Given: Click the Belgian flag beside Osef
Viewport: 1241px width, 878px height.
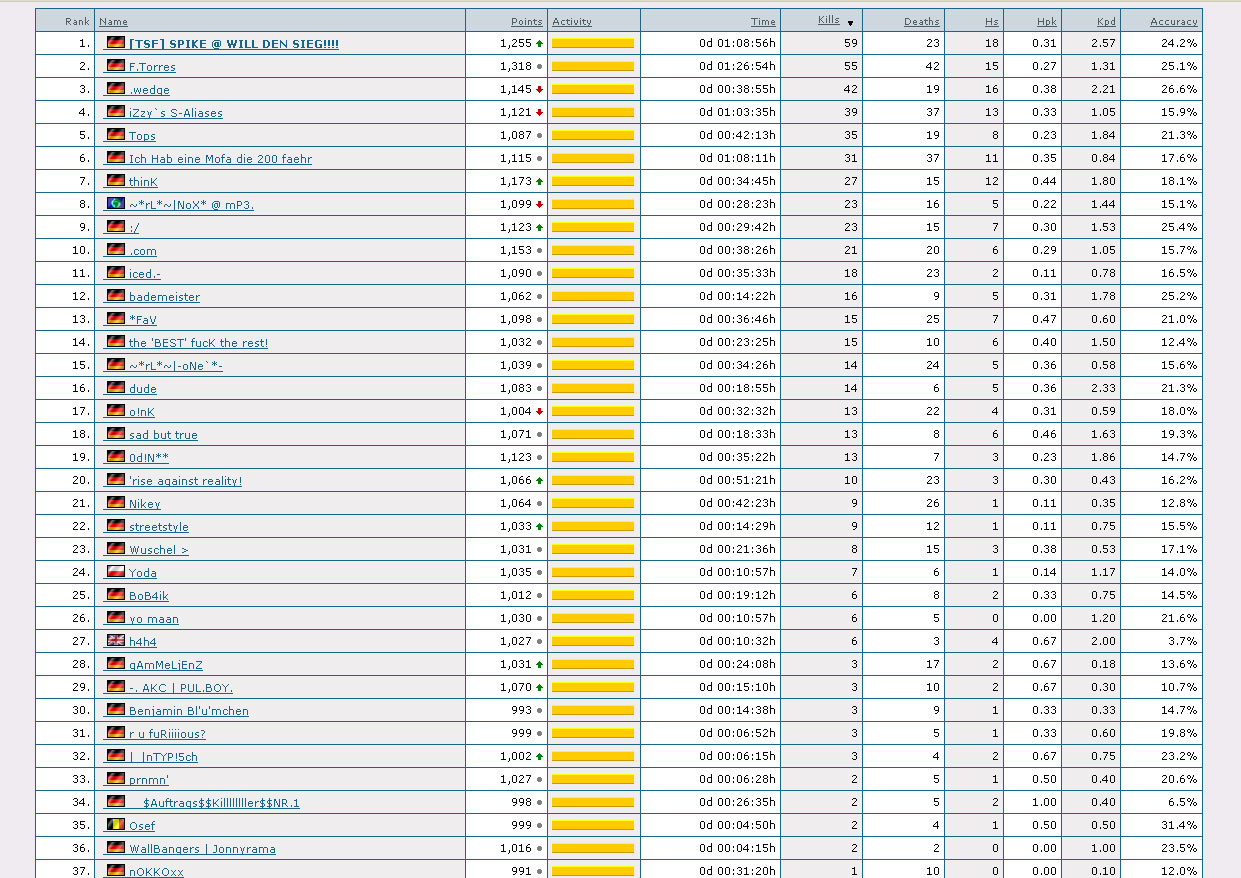Looking at the screenshot, I should (x=115, y=825).
